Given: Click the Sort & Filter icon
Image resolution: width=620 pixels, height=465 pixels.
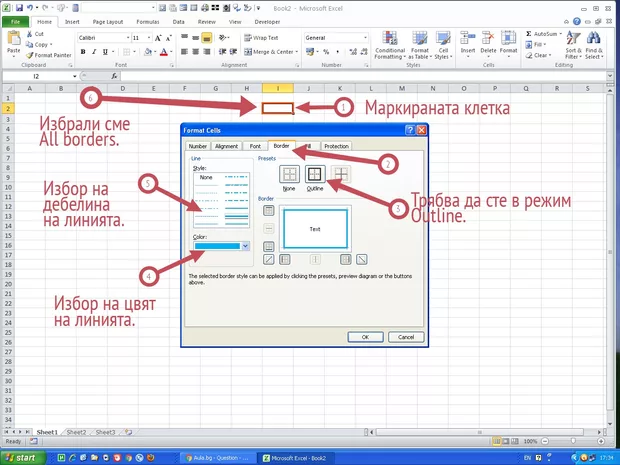Looking at the screenshot, I should 573,46.
